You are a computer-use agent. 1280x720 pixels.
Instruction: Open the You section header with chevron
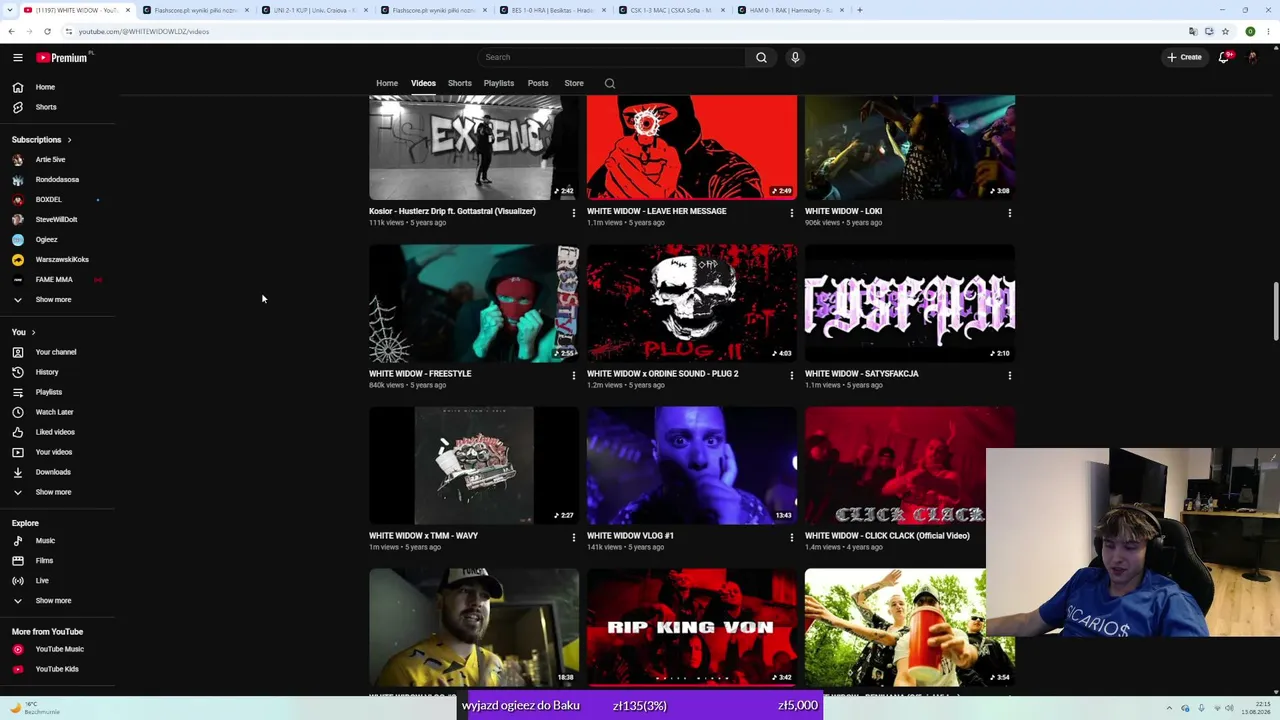coord(24,332)
